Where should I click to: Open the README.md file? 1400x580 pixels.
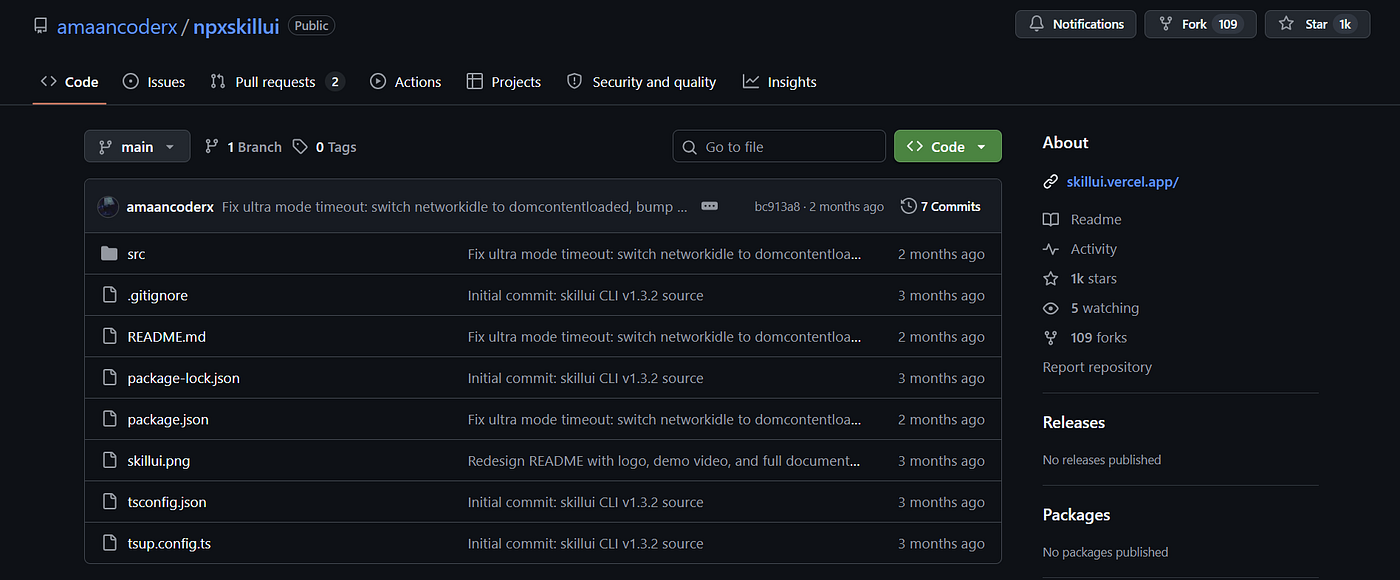click(167, 337)
